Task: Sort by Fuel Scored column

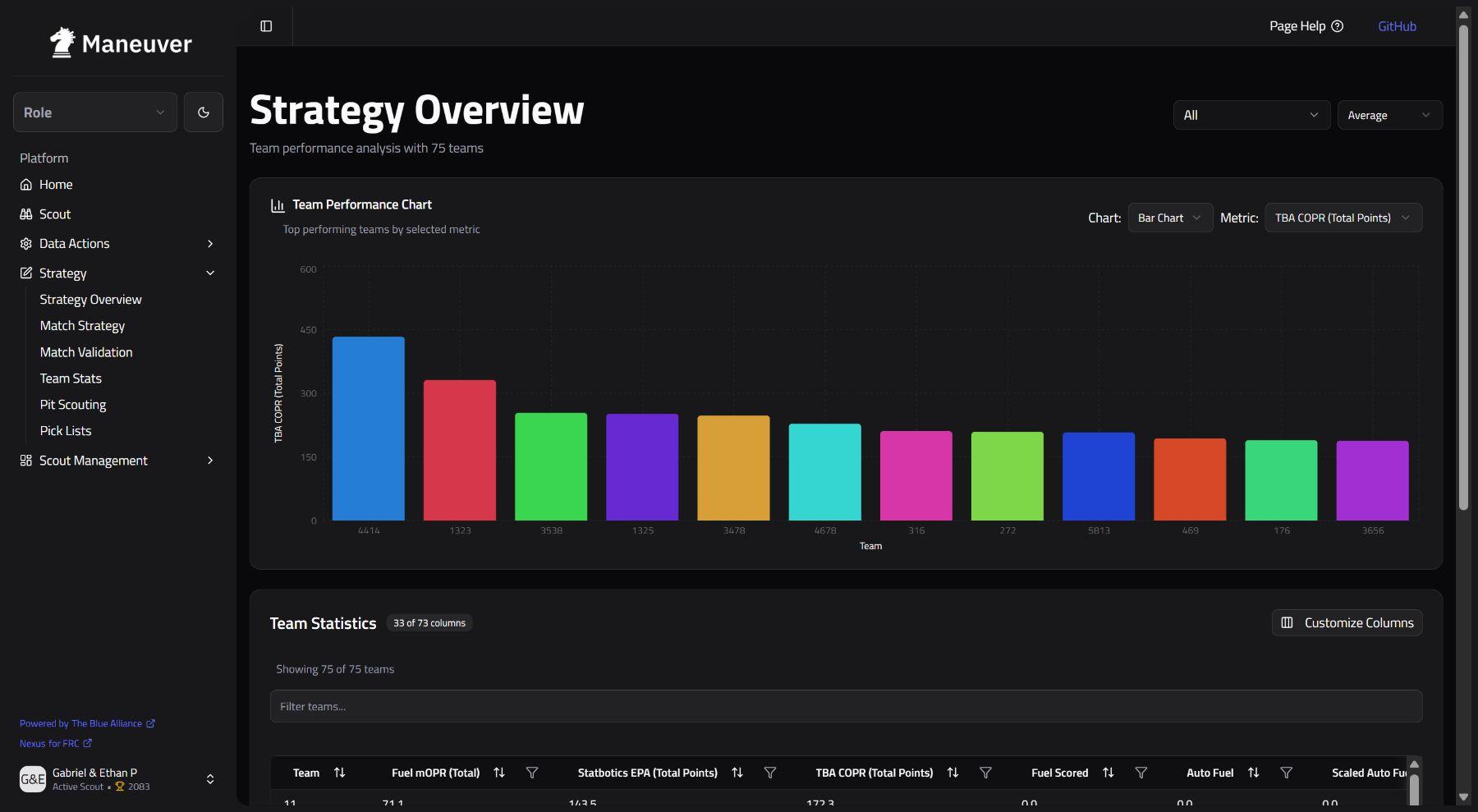Action: (1108, 773)
